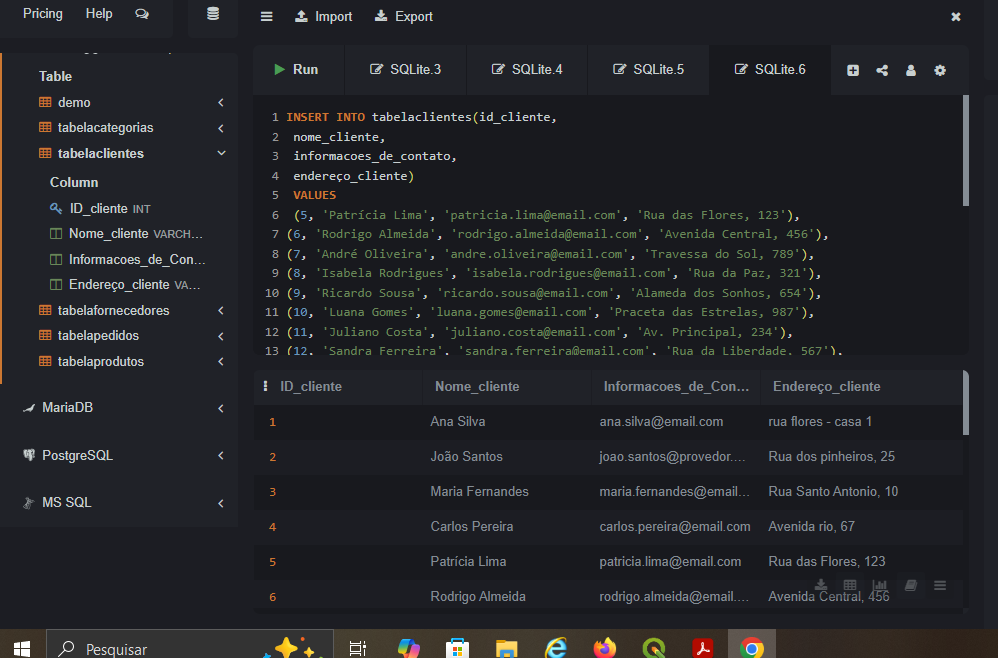Screen dimensions: 998x658
Task: Switch results to table grid view icon
Action: tap(850, 585)
